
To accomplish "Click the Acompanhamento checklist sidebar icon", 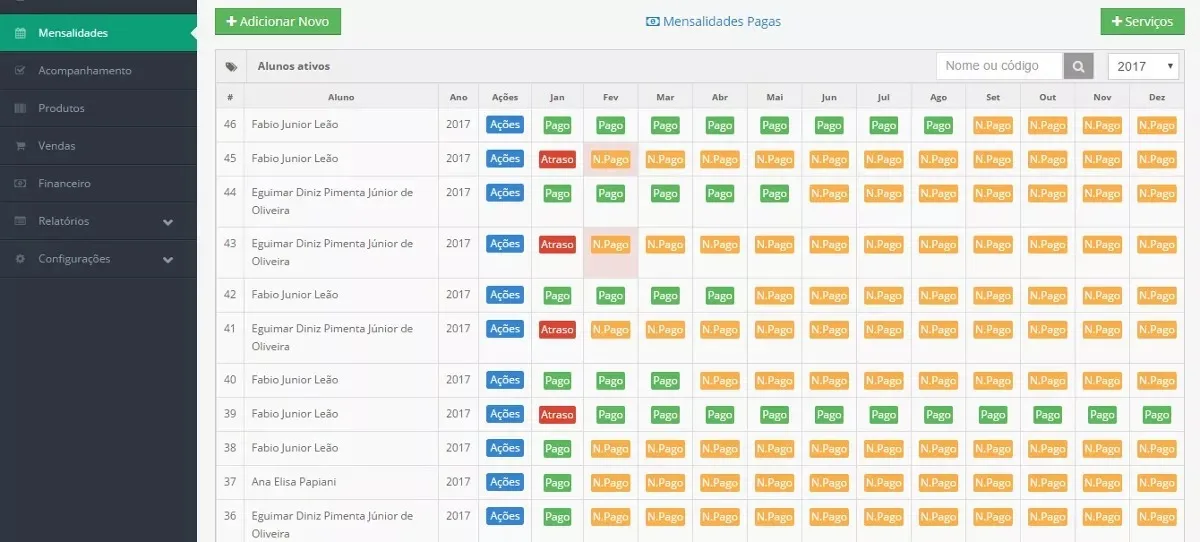I will point(20,71).
